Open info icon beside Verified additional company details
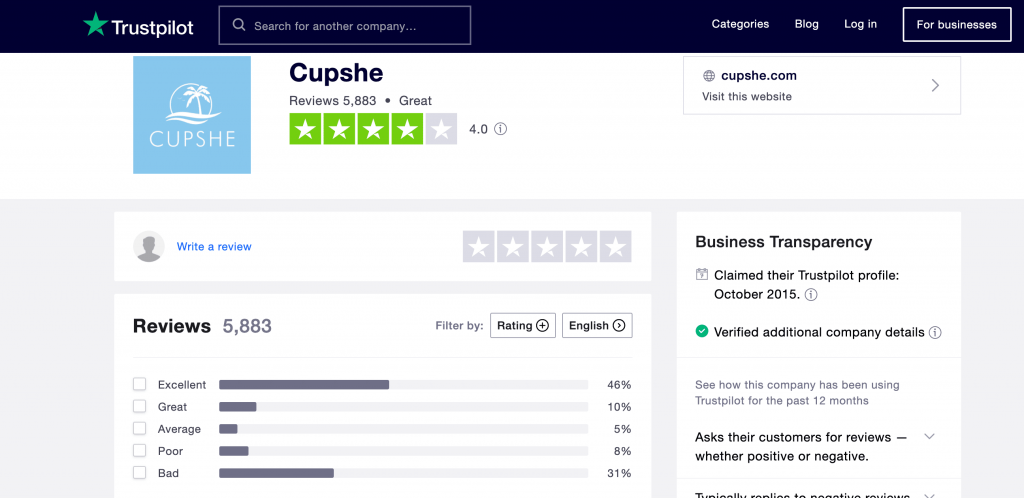1024x498 pixels. pyautogui.click(x=935, y=332)
